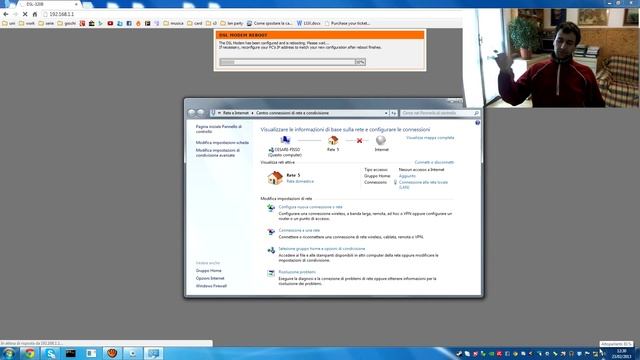Open the Chrome home page icon
The image size is (640, 360).
pos(35,14)
